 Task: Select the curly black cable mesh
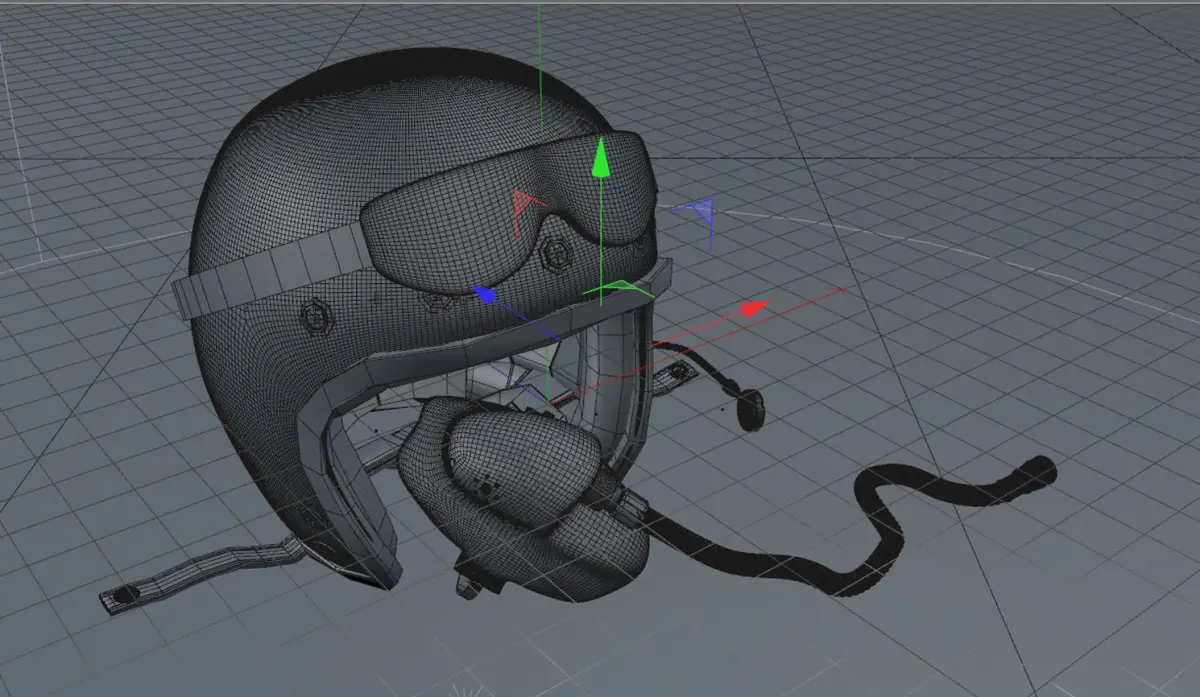885,525
